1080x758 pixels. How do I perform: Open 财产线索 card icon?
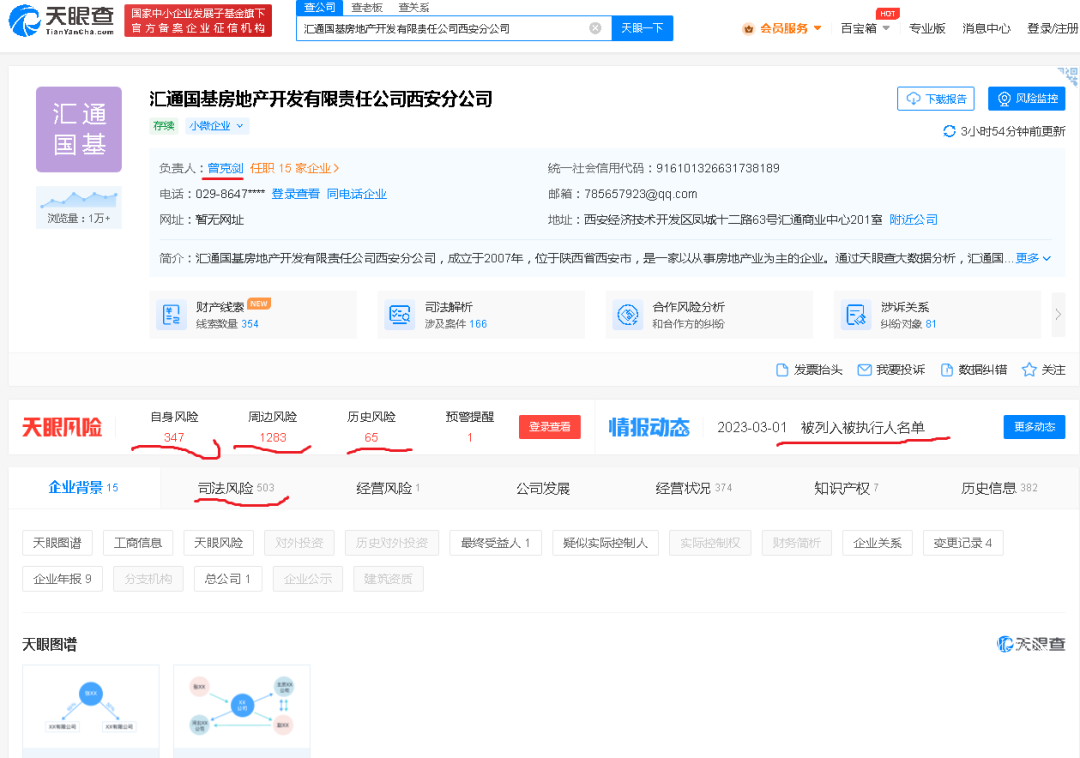click(171, 315)
